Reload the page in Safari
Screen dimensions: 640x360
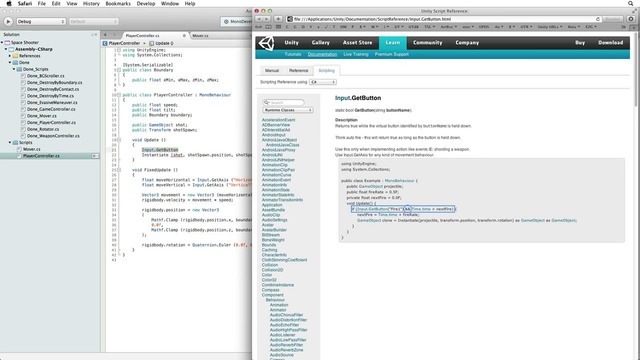click(598, 19)
